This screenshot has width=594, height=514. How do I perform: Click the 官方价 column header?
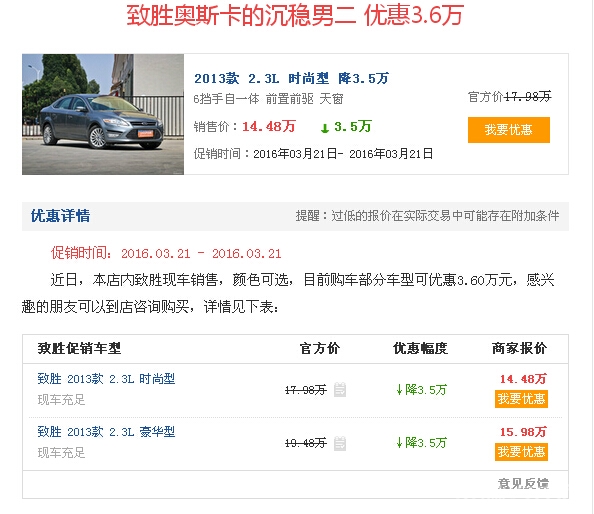(320, 348)
